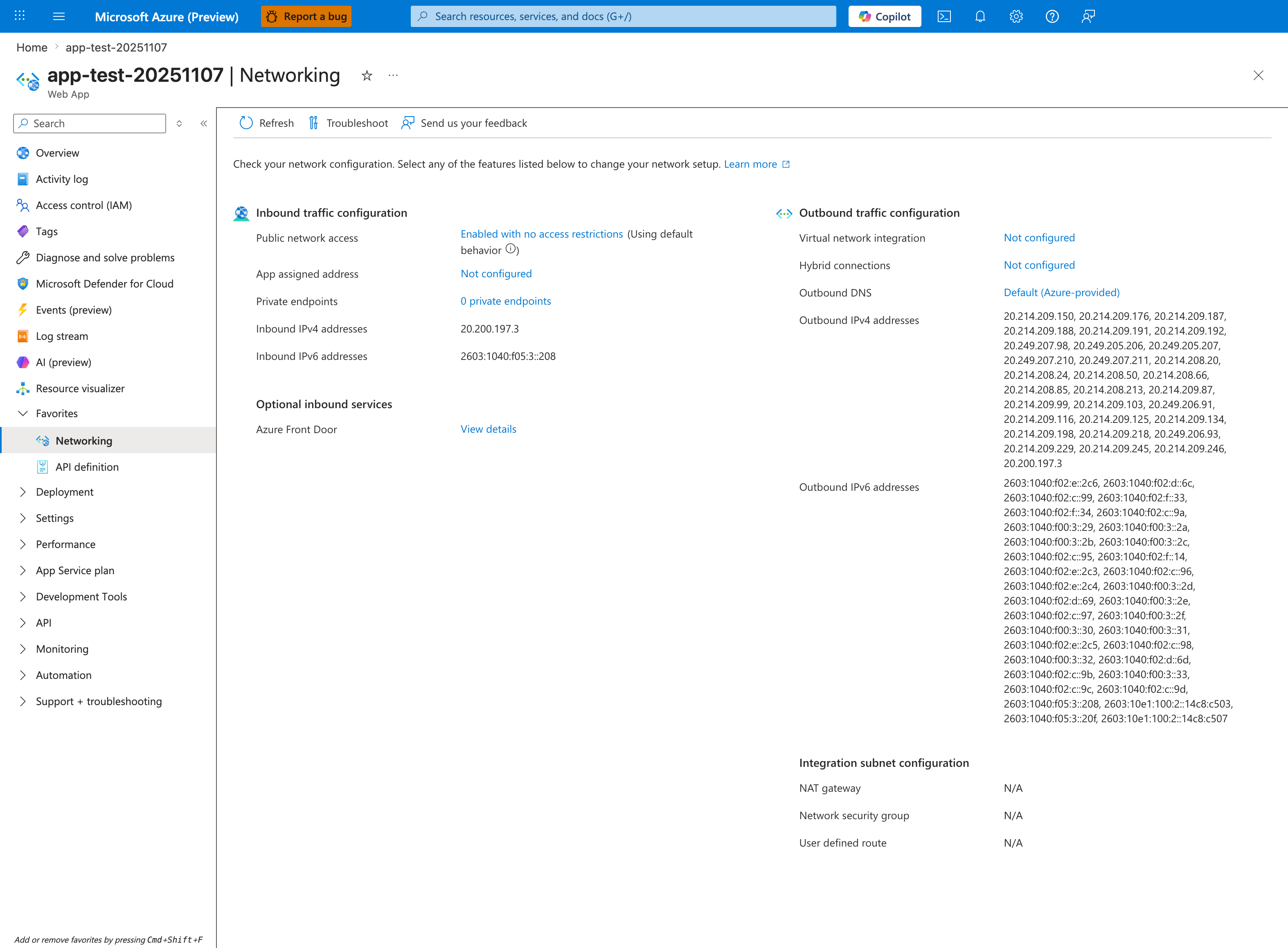The height and width of the screenshot is (948, 1288).
Task: Close the Networking blade
Action: tap(1258, 75)
